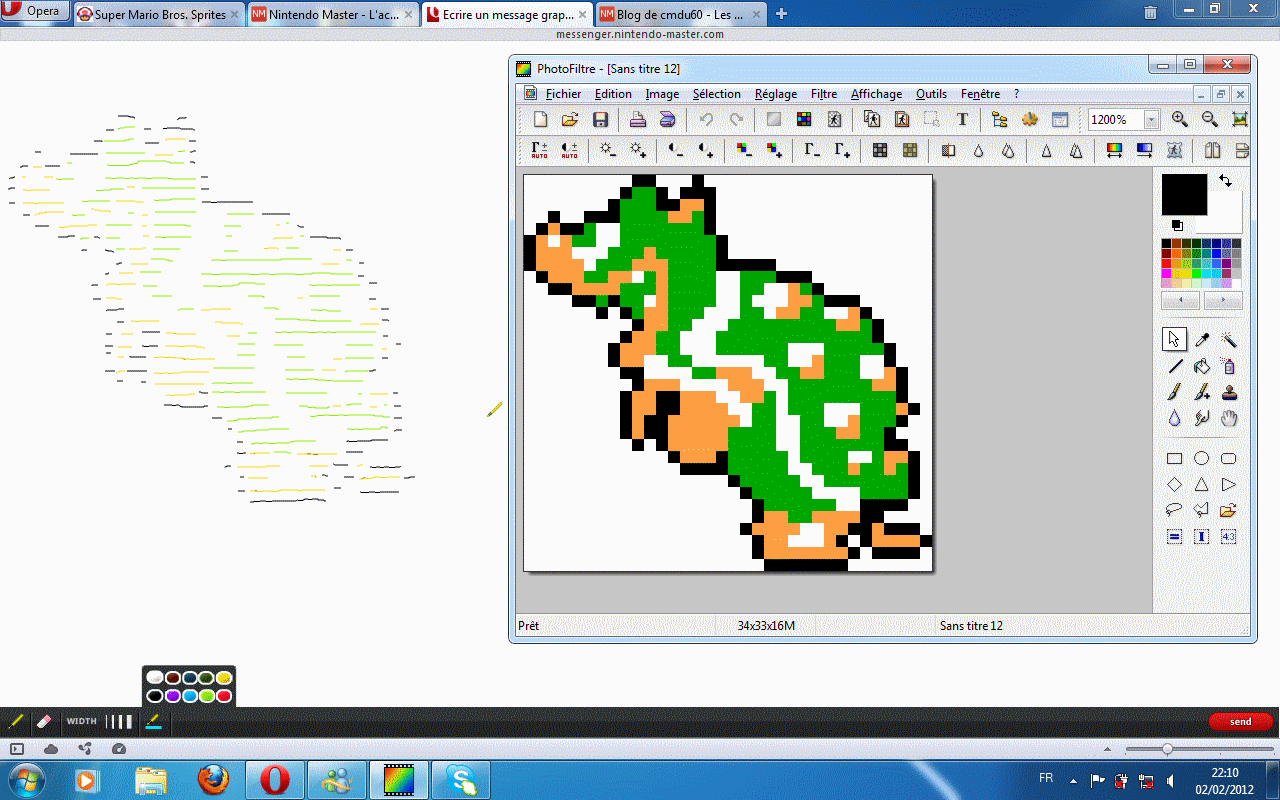Choose the triangle selection shape
This screenshot has height=800, width=1280.
[x=1202, y=485]
